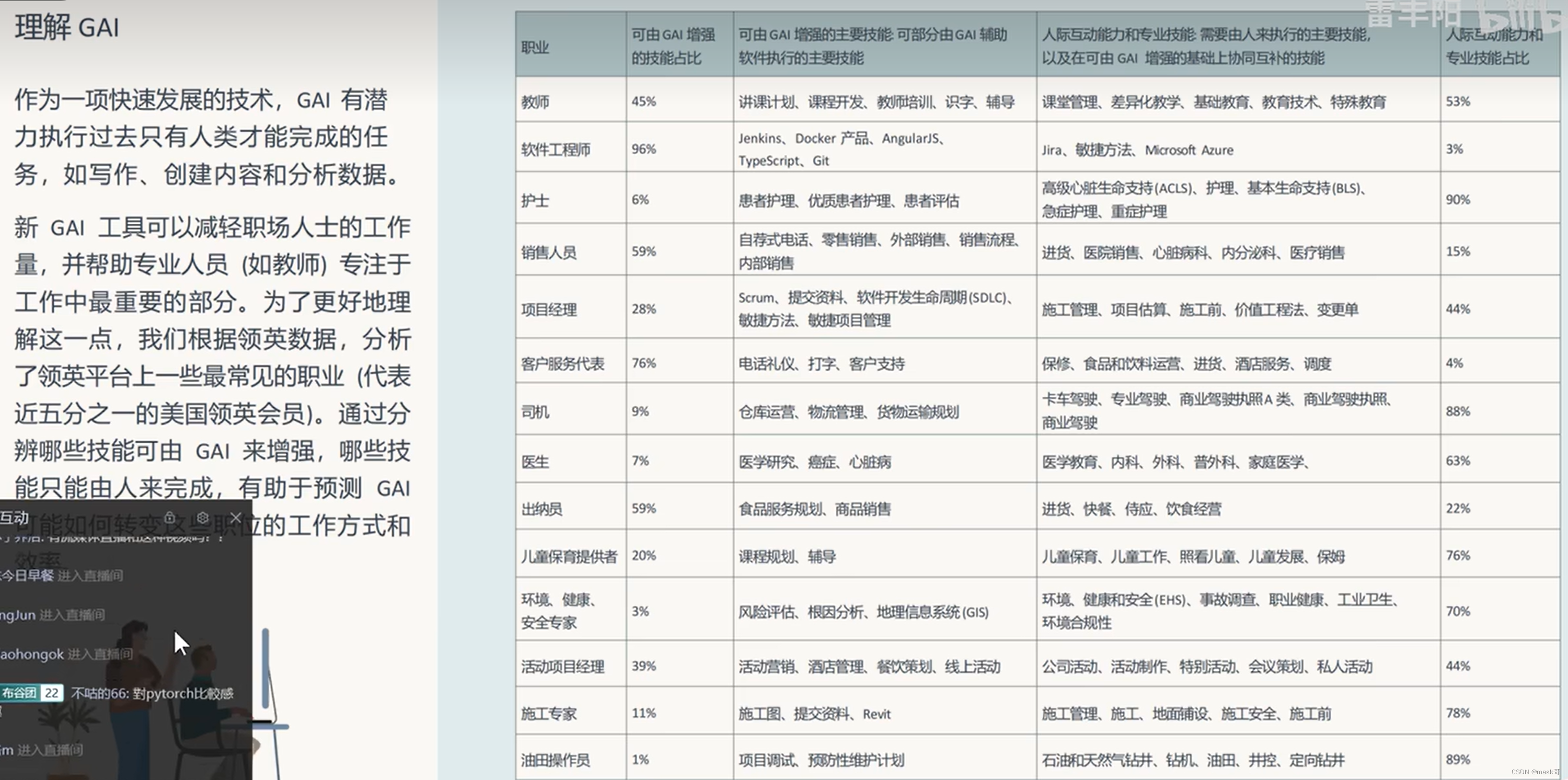Click the 可由 GAI 增强的技能占比 column header
The width and height of the screenshot is (1568, 780).
[673, 47]
